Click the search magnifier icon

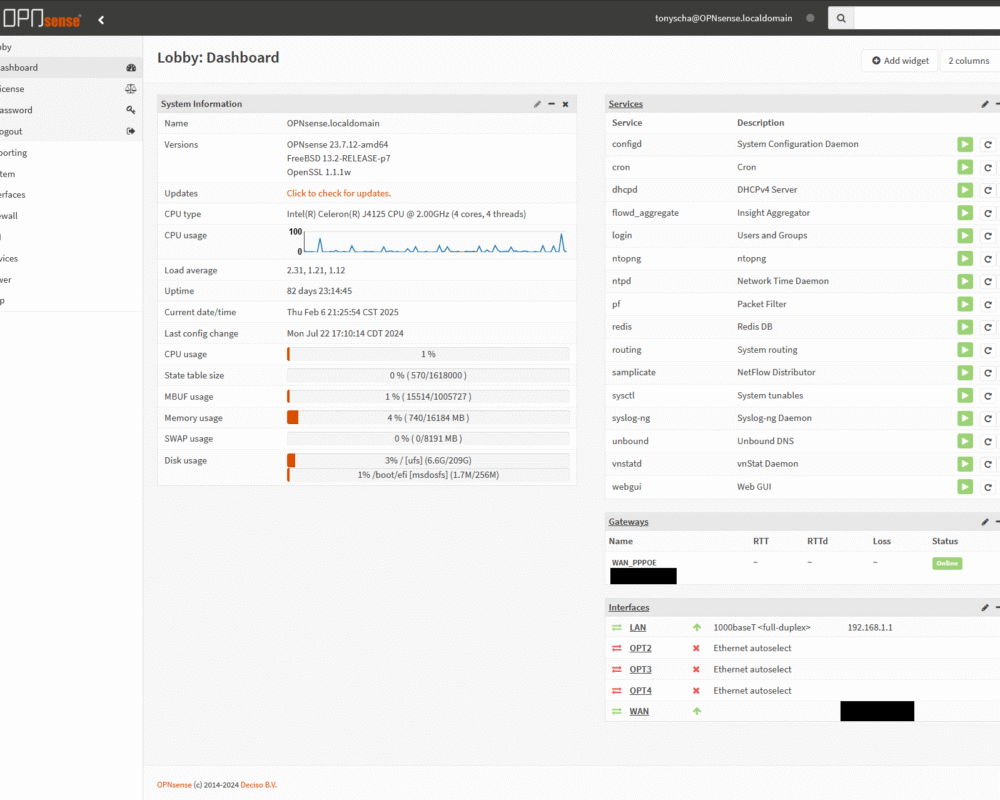pos(841,19)
